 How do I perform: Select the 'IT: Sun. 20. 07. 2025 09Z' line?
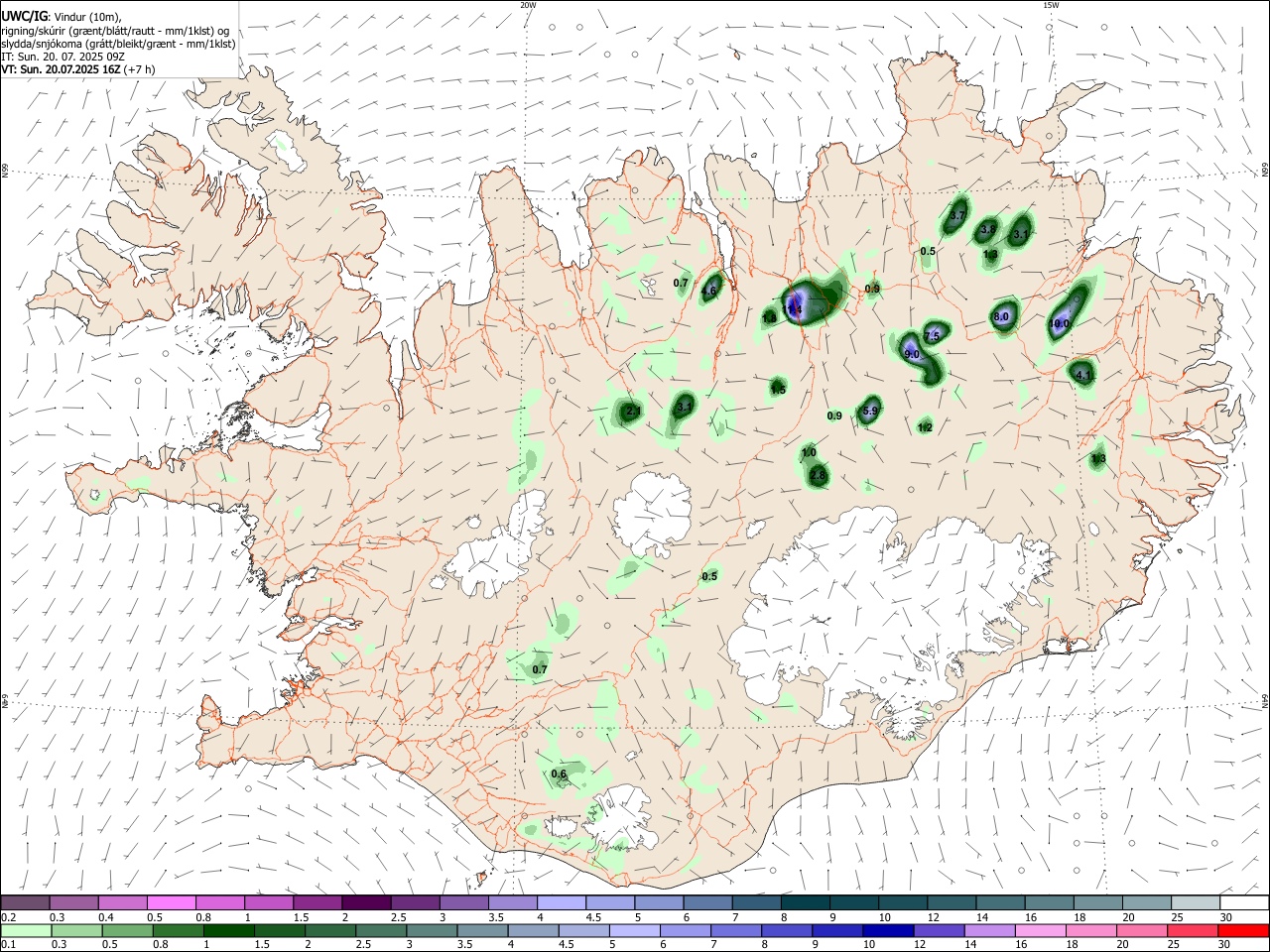[63, 57]
